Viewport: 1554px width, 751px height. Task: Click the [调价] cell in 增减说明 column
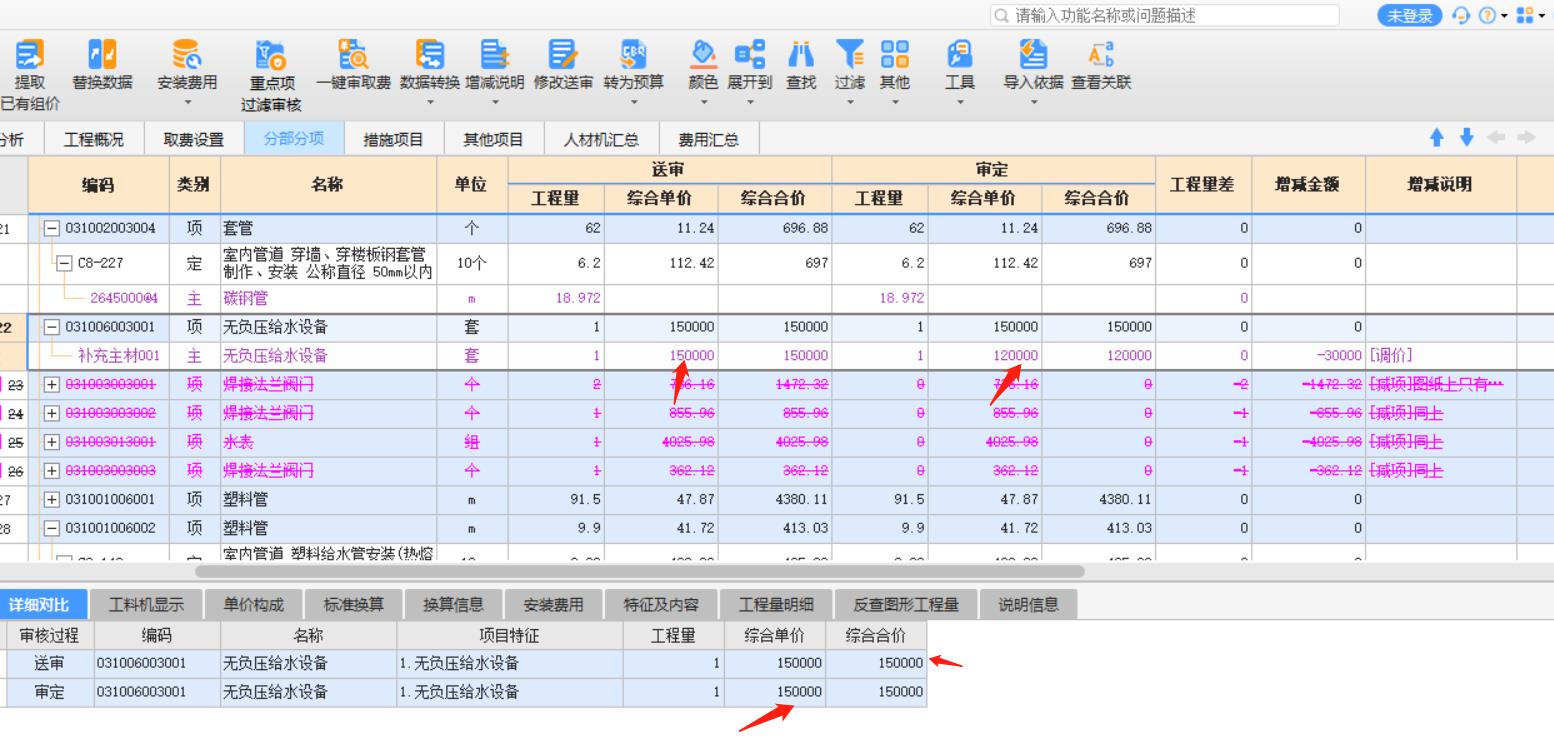tap(1441, 355)
